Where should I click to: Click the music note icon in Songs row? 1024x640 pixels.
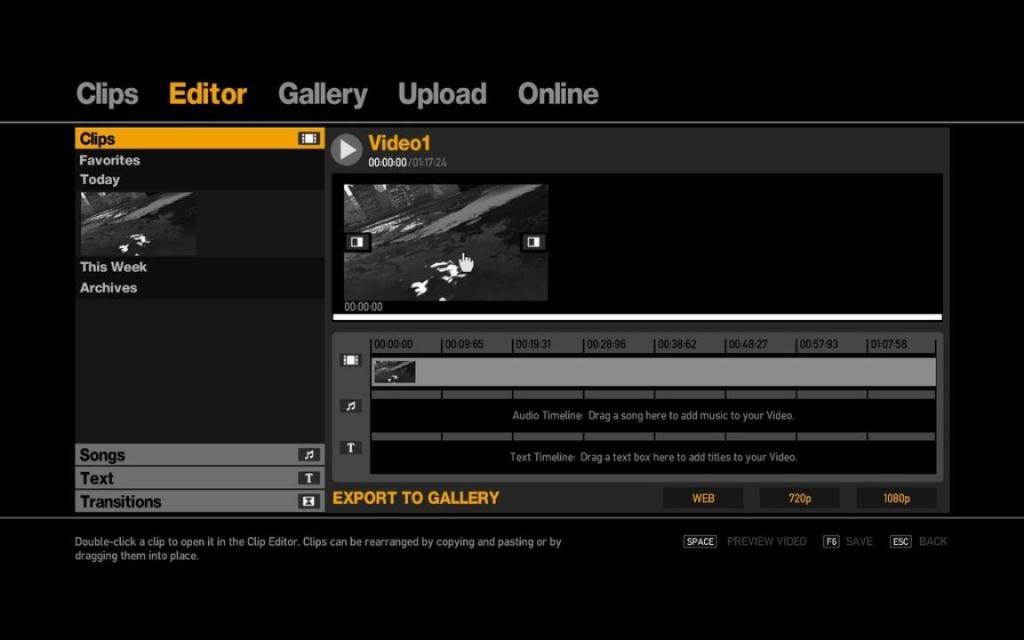(x=310, y=455)
